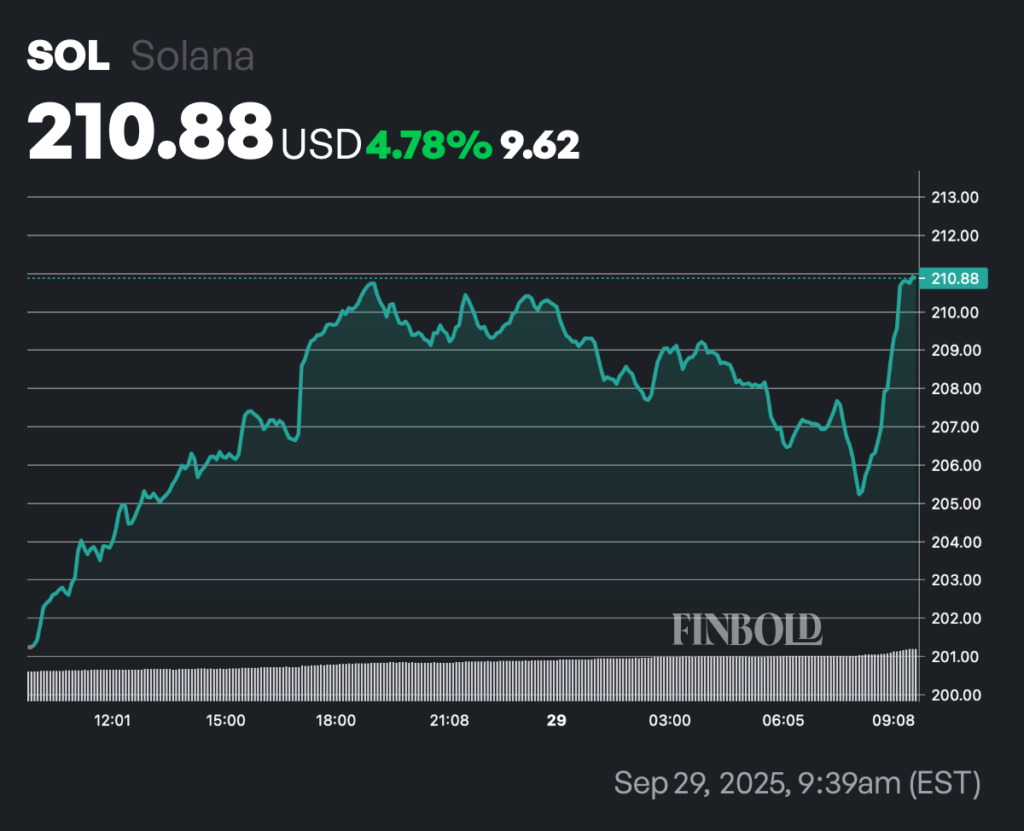Click the large 210.88 price figure

pyautogui.click(x=150, y=133)
